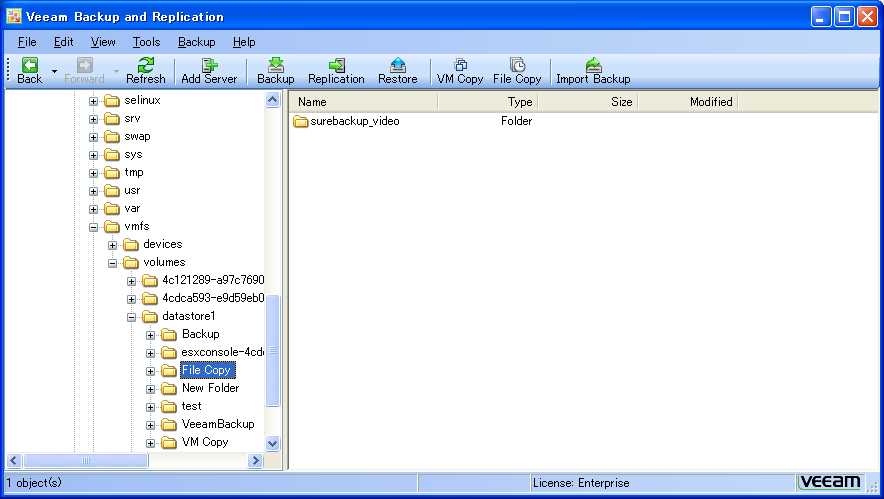Select the vmfs folder icon
Screen dimensions: 884x499
pyautogui.click(x=112, y=227)
